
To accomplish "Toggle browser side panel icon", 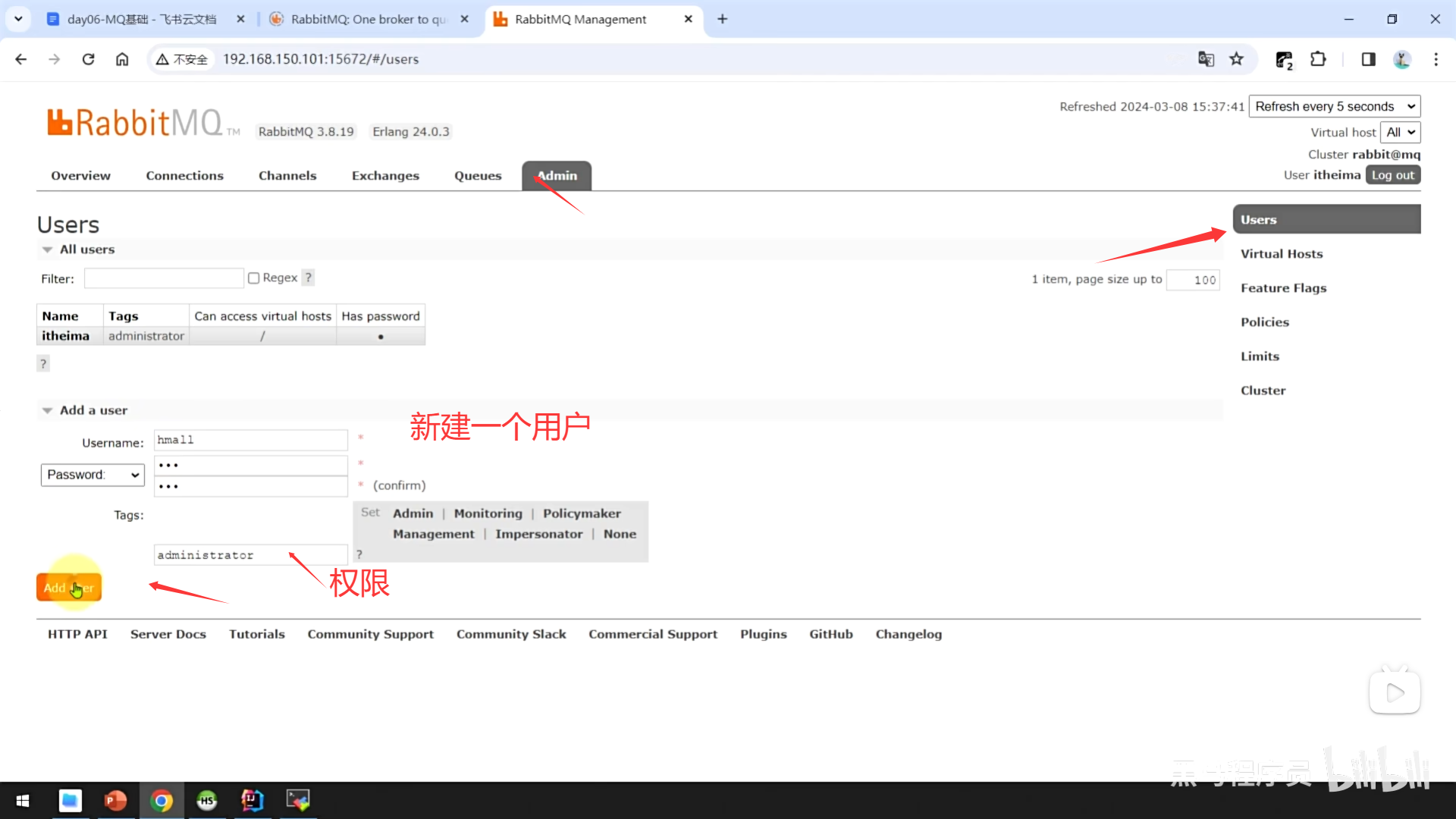I will pyautogui.click(x=1368, y=59).
